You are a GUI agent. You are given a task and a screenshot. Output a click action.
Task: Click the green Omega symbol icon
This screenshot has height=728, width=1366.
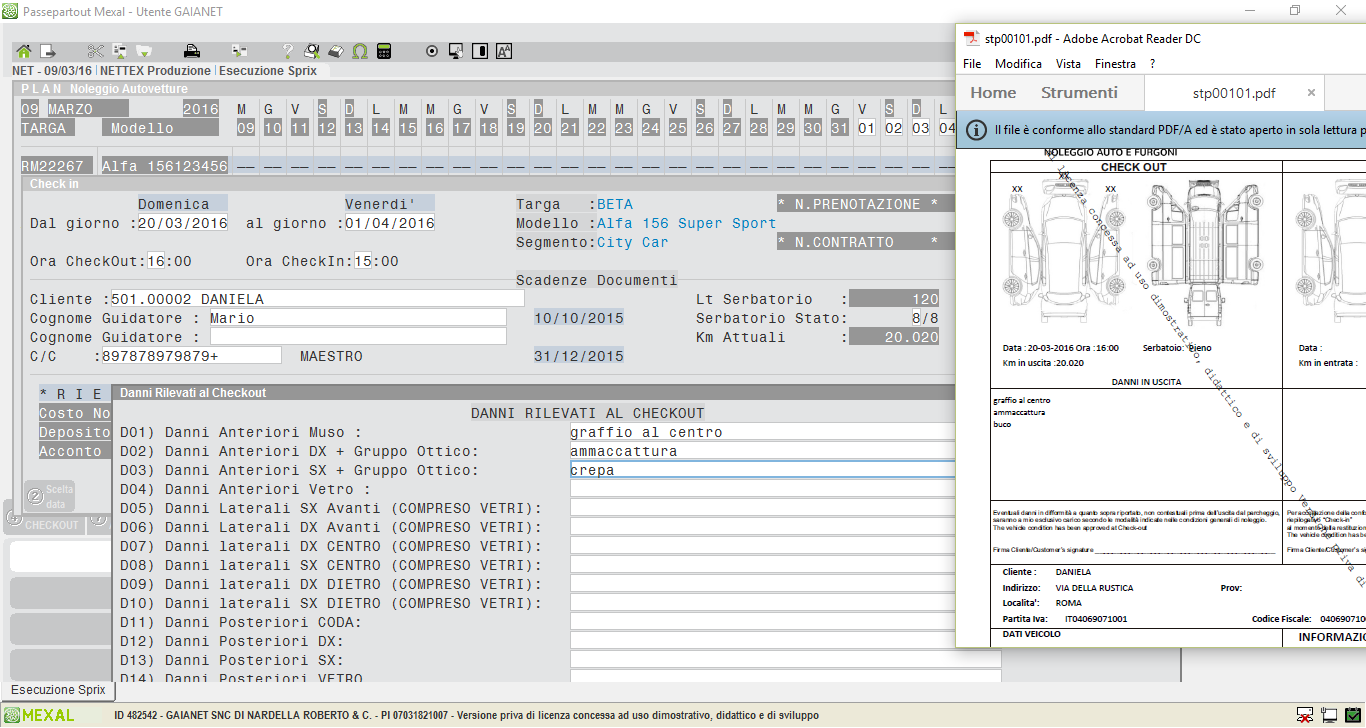pyautogui.click(x=360, y=51)
